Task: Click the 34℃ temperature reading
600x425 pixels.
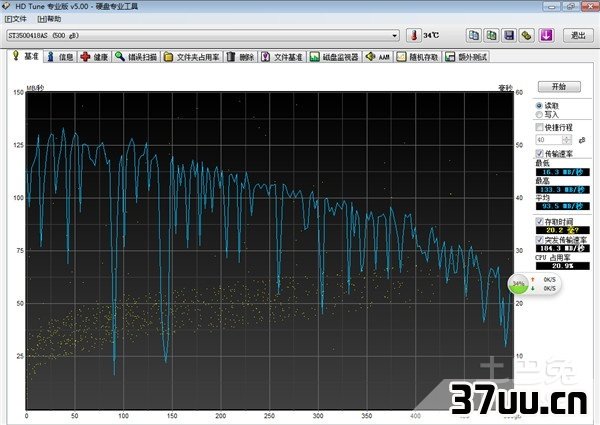Action: click(431, 36)
